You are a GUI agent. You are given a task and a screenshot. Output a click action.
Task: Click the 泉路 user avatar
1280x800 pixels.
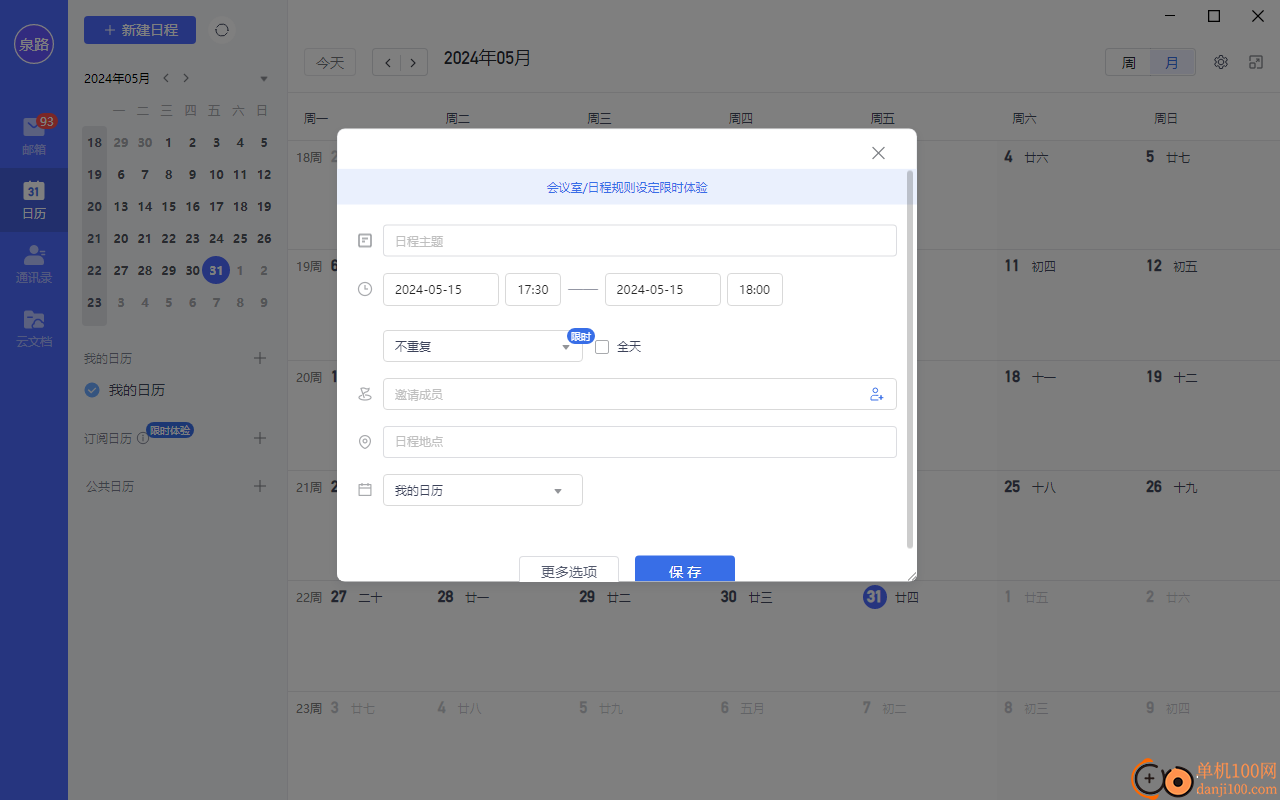point(34,44)
